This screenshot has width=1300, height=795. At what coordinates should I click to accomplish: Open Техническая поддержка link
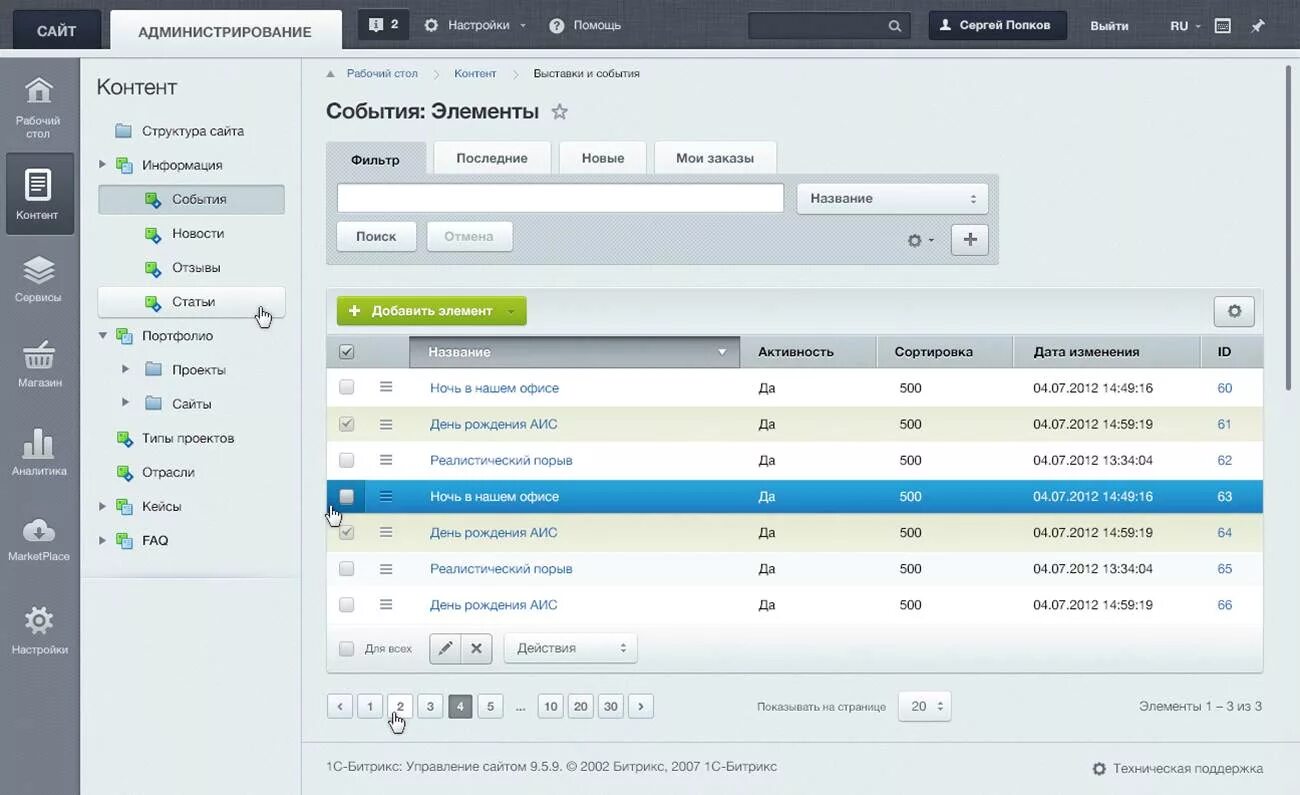tap(1178, 768)
